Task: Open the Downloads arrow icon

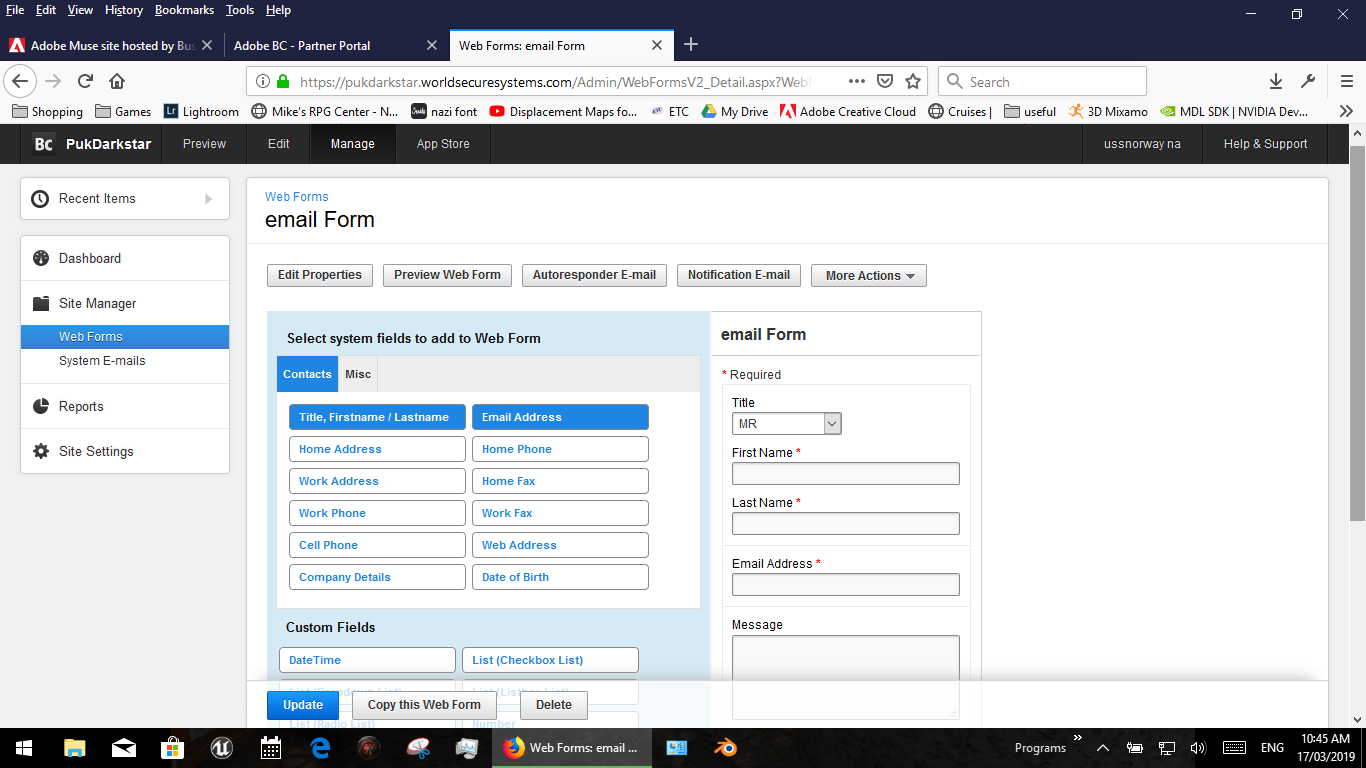Action: point(1276,81)
